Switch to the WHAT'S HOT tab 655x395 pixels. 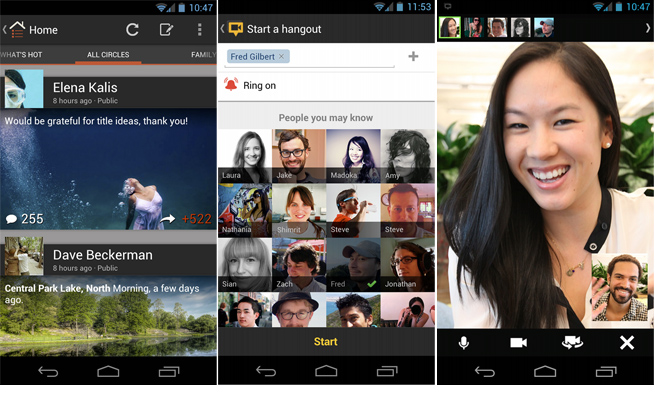tap(21, 55)
